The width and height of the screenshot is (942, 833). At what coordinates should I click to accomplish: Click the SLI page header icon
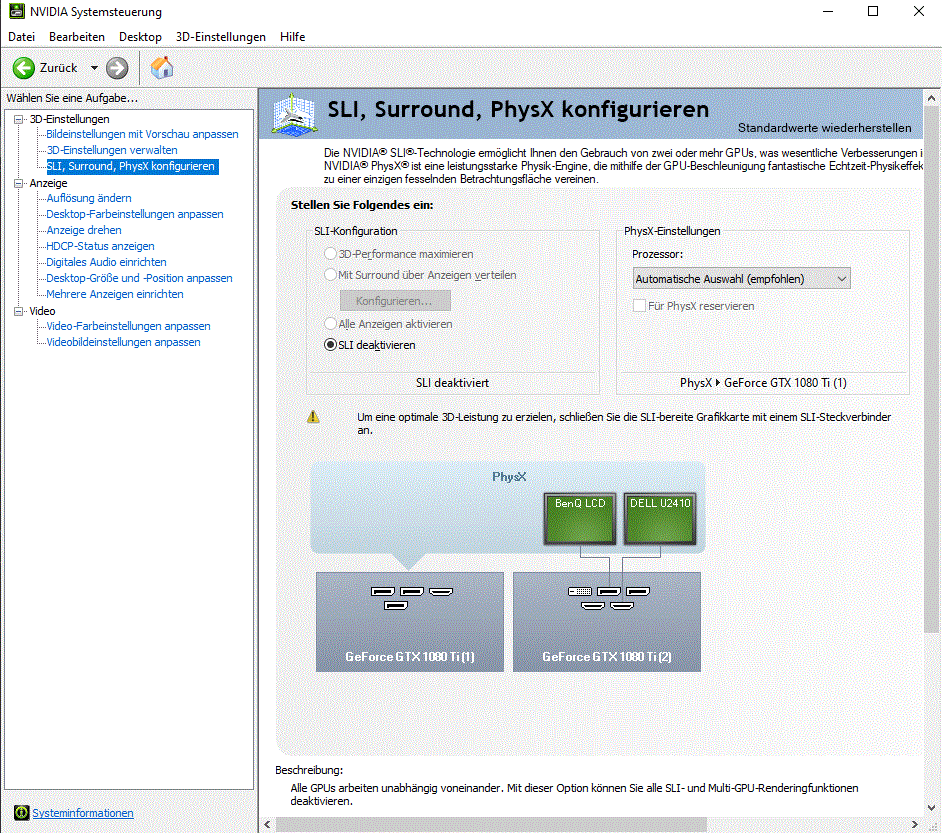[x=294, y=114]
